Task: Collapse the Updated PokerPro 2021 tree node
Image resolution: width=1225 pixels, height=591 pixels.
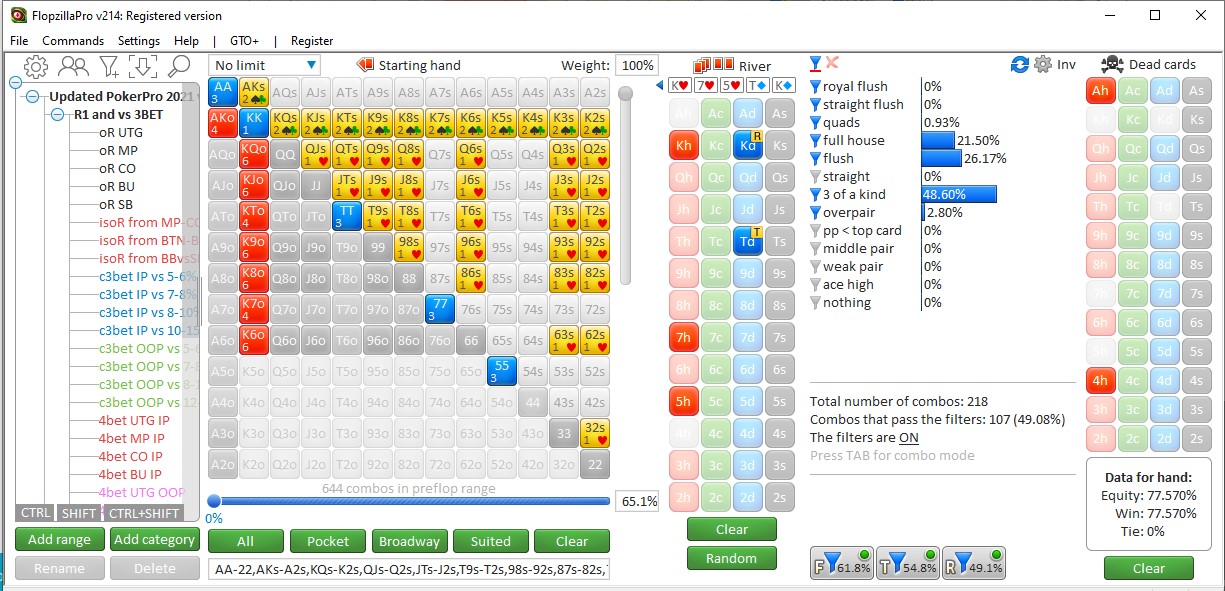Action: 33,97
